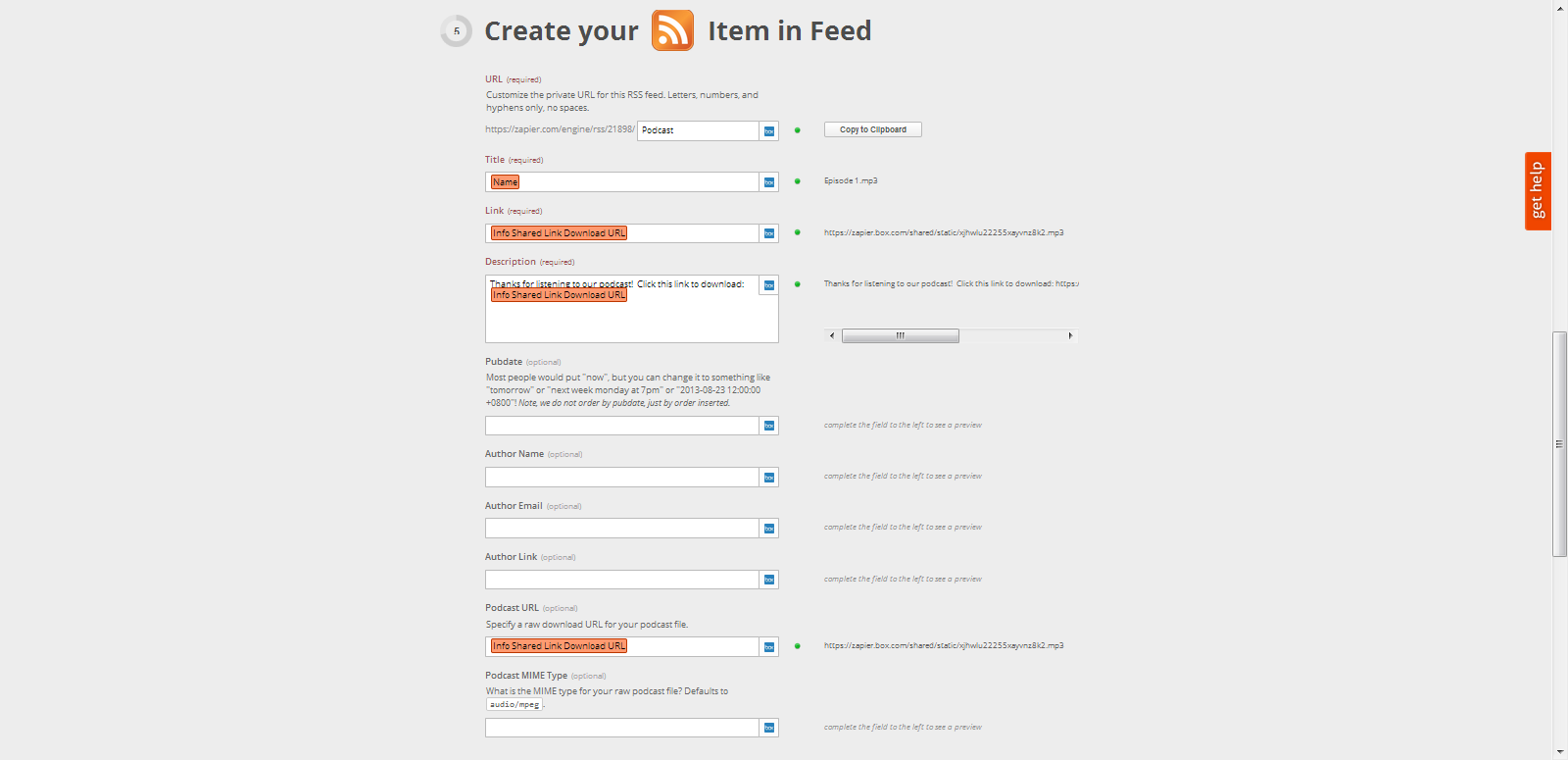This screenshot has height=760, width=1568.
Task: Click right arrow of Description preview scrollbar
Action: (x=1070, y=335)
